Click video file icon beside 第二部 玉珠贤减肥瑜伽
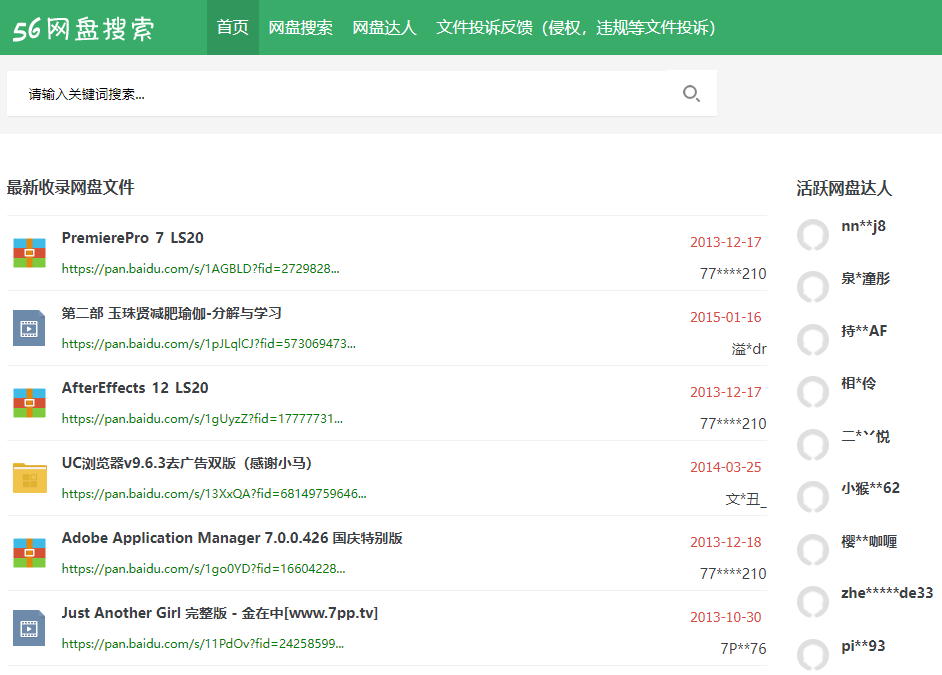This screenshot has width=942, height=675. pyautogui.click(x=29, y=328)
